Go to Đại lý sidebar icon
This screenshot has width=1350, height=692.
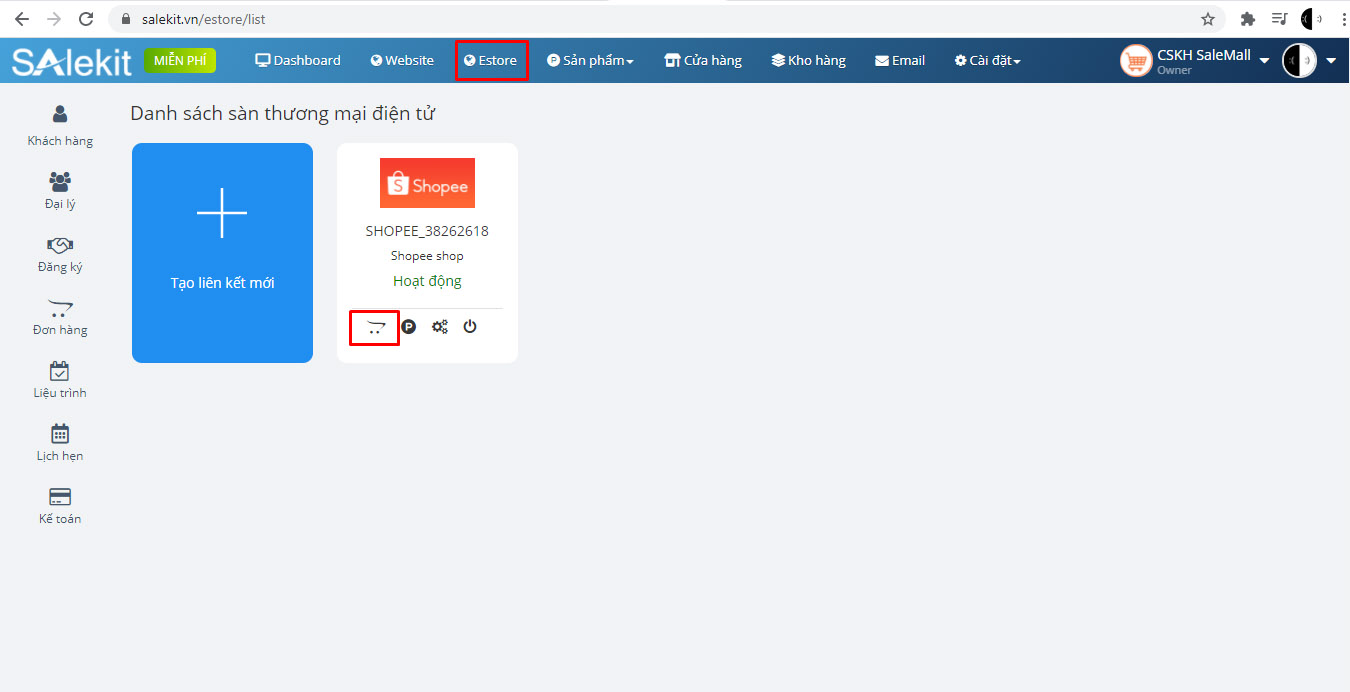coord(60,188)
